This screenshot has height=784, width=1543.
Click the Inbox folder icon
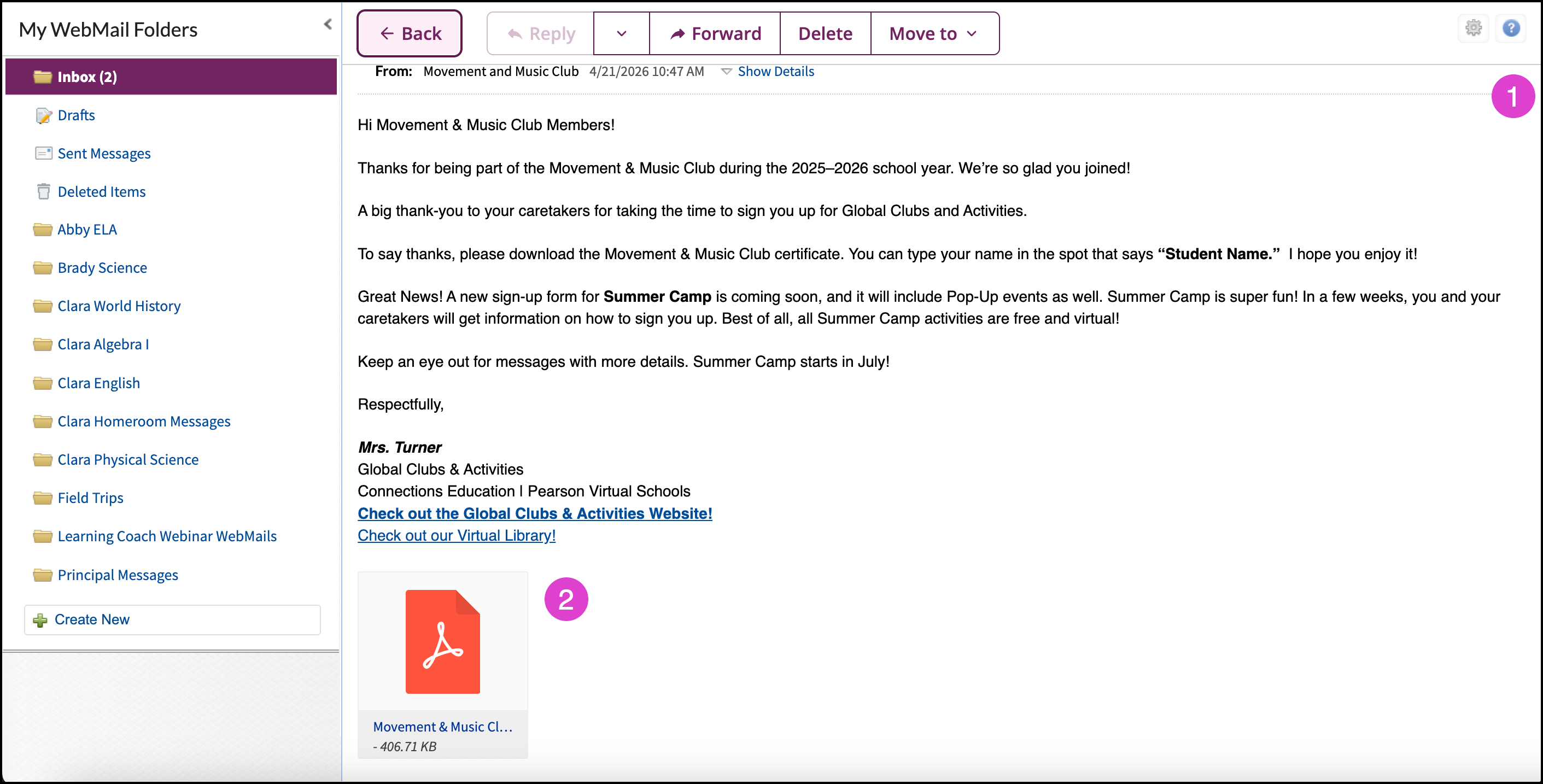(43, 77)
